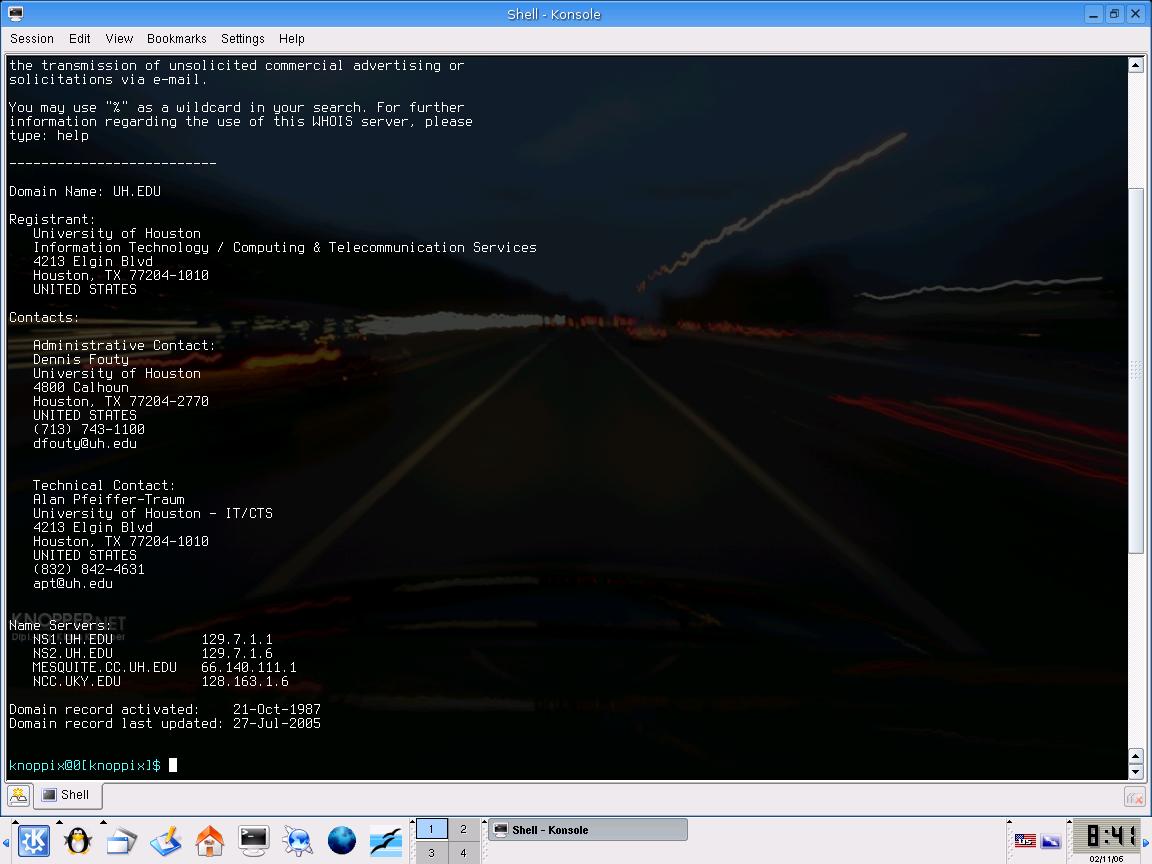Click the knoppix shell prompt line
This screenshot has height=864, width=1152.
pyautogui.click(x=93, y=766)
